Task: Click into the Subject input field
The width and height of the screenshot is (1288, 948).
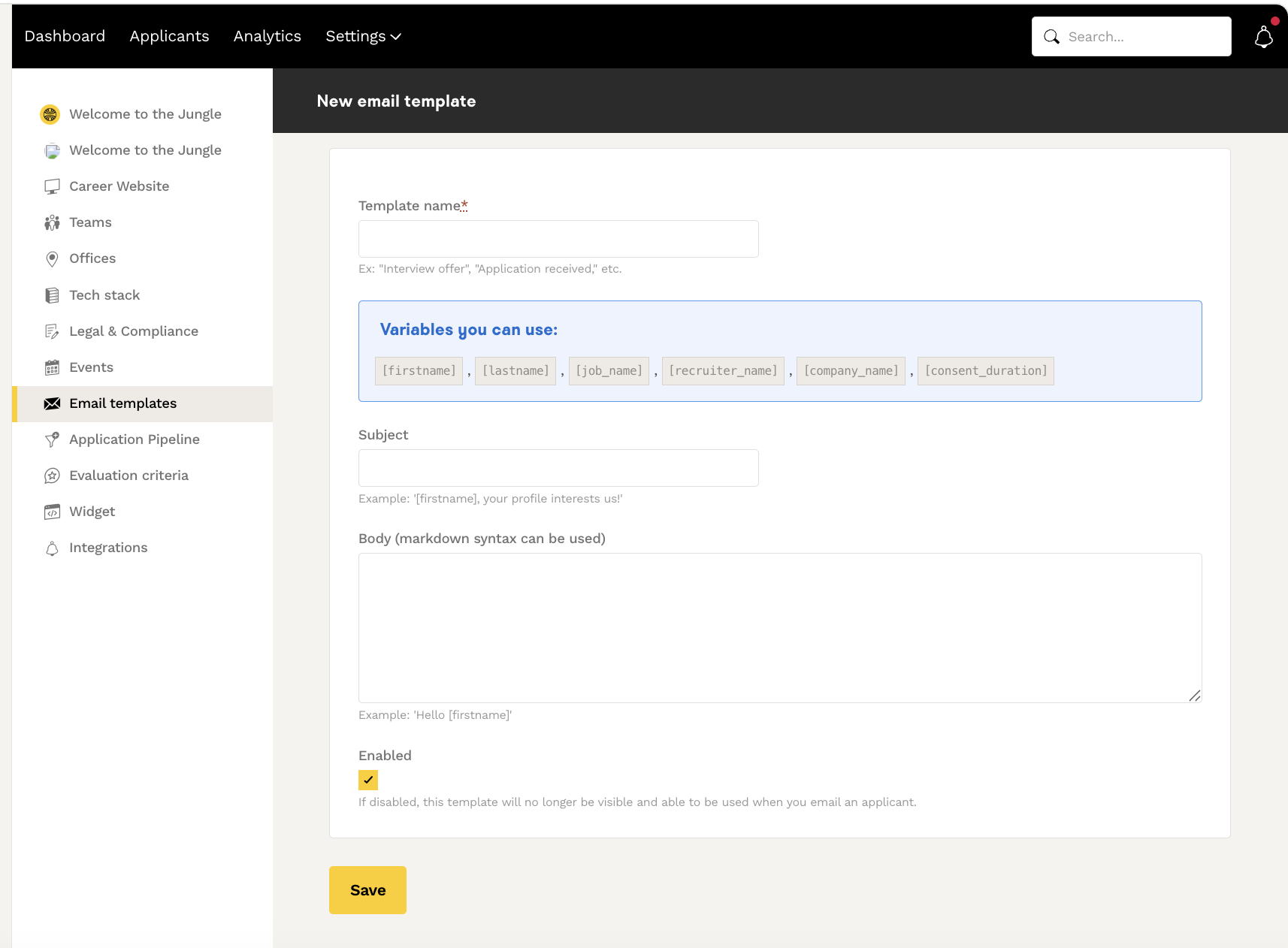Action: pyautogui.click(x=558, y=468)
